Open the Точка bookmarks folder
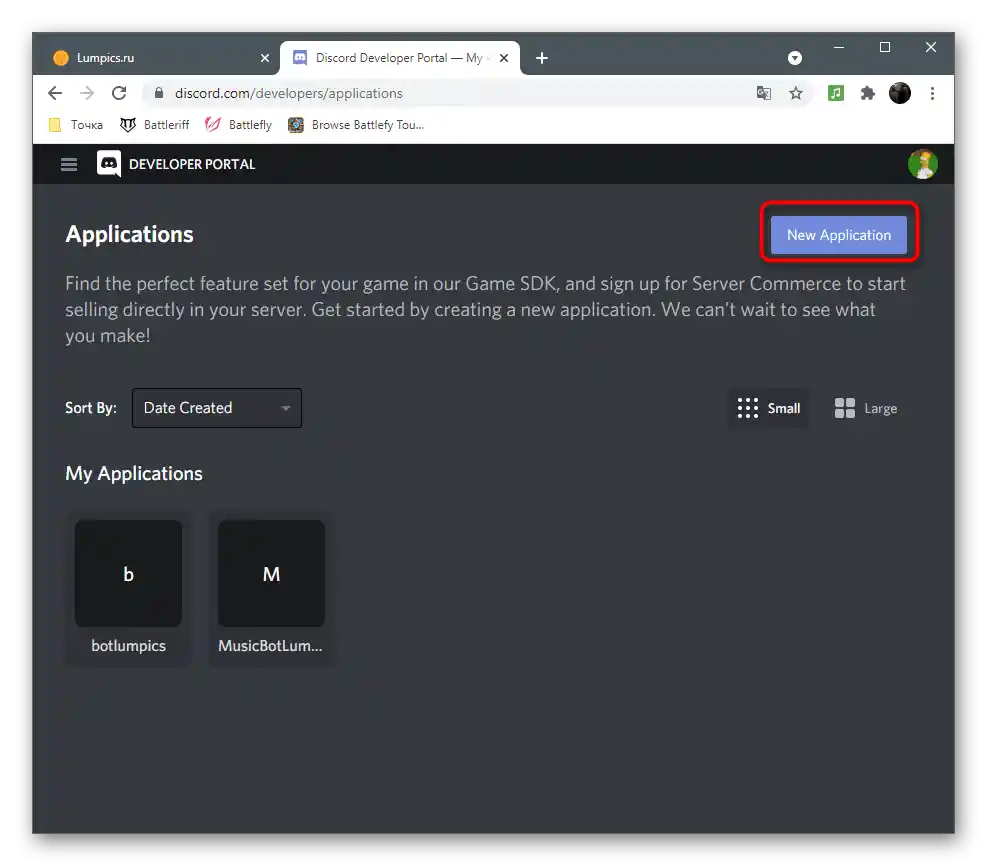This screenshot has height=866, width=987. pyautogui.click(x=76, y=125)
